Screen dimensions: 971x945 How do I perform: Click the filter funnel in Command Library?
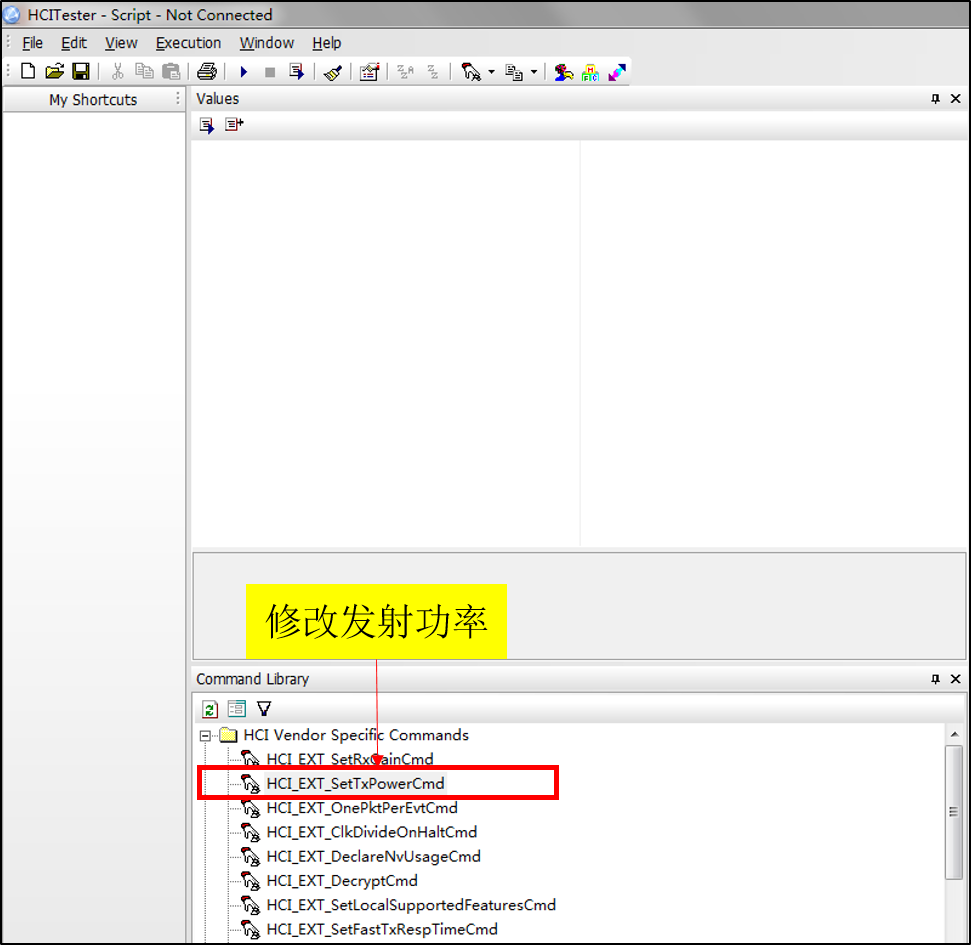coord(264,708)
